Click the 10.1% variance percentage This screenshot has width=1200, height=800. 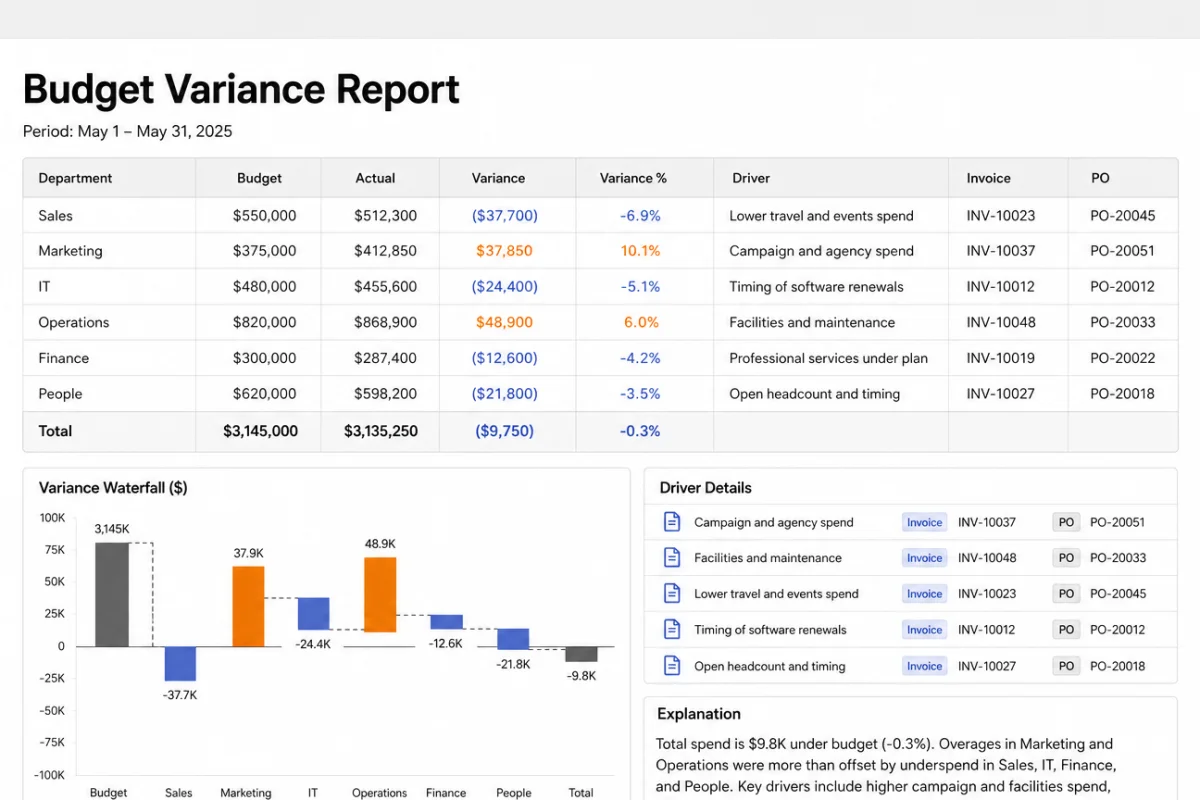tap(640, 251)
